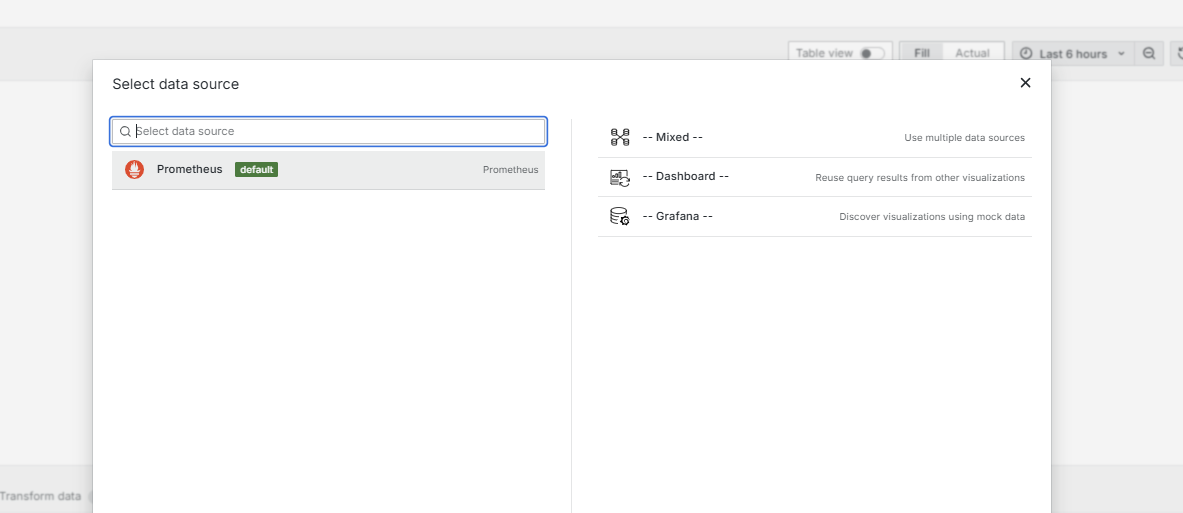Click the green default badge
This screenshot has width=1183, height=513.
(256, 170)
